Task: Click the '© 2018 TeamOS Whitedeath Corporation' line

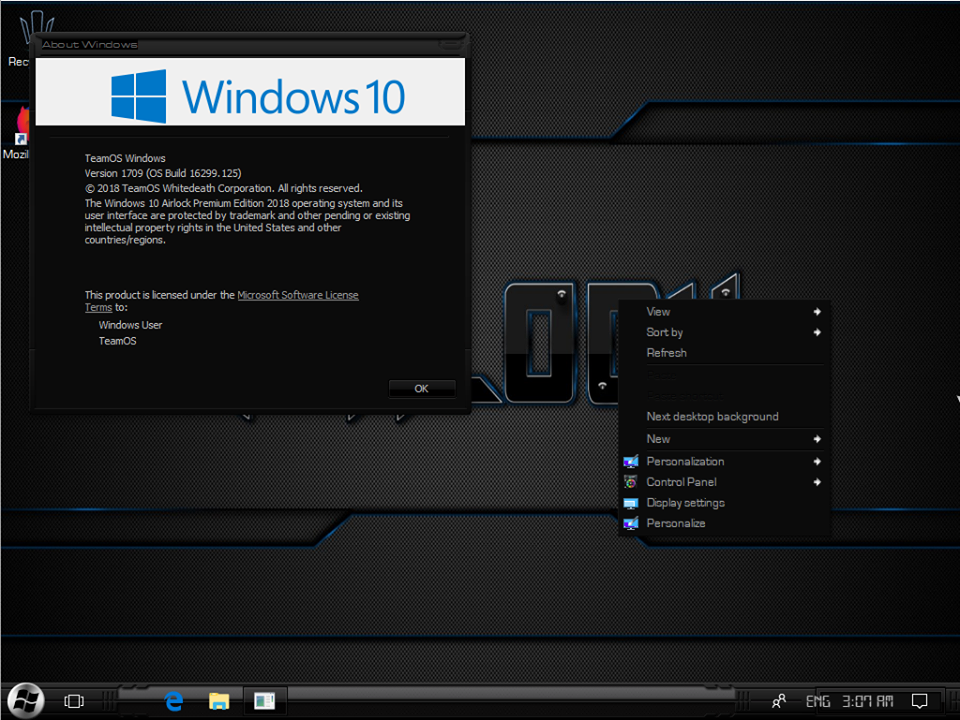Action: pyautogui.click(x=223, y=189)
